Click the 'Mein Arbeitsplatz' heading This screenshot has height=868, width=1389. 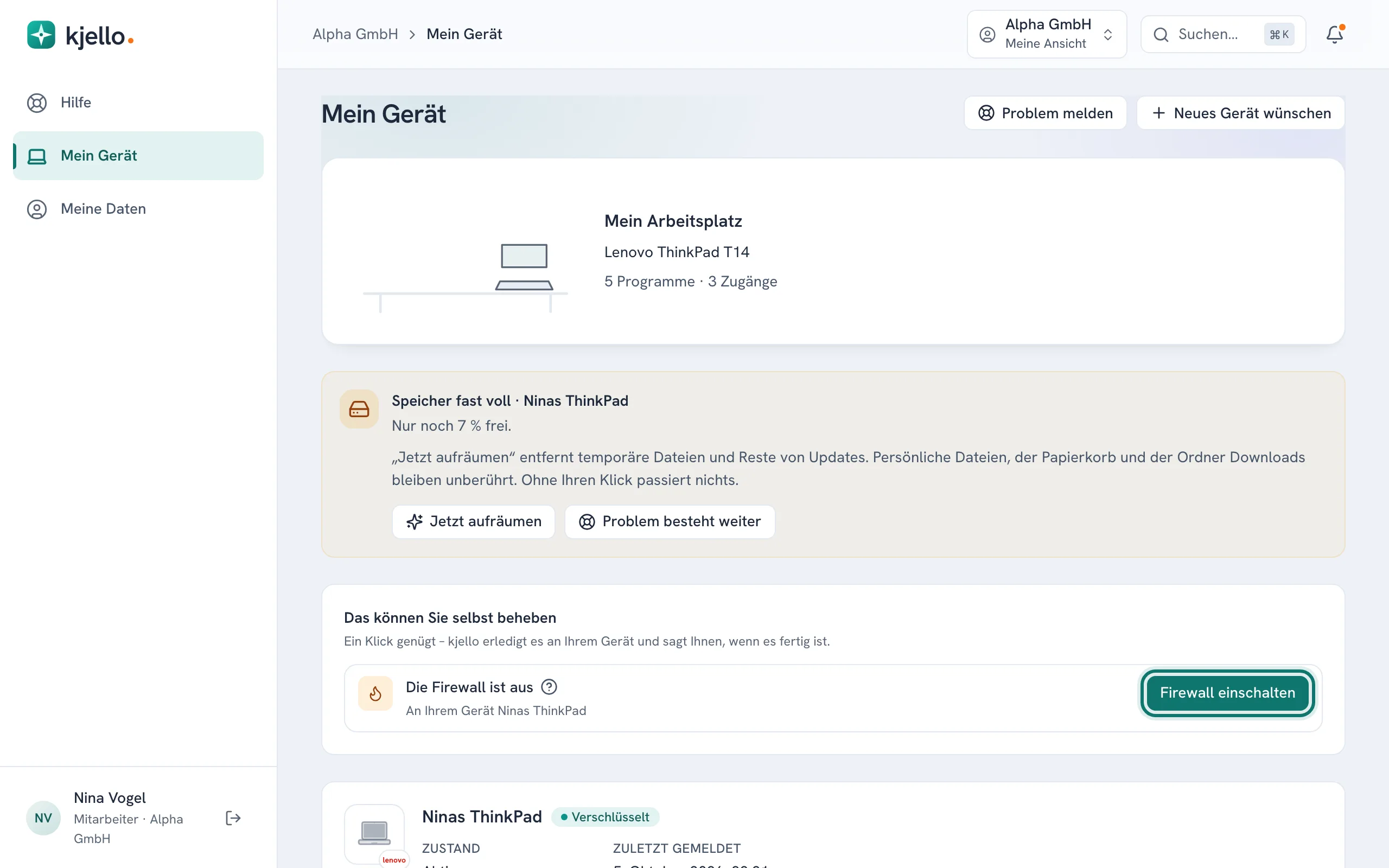[673, 221]
